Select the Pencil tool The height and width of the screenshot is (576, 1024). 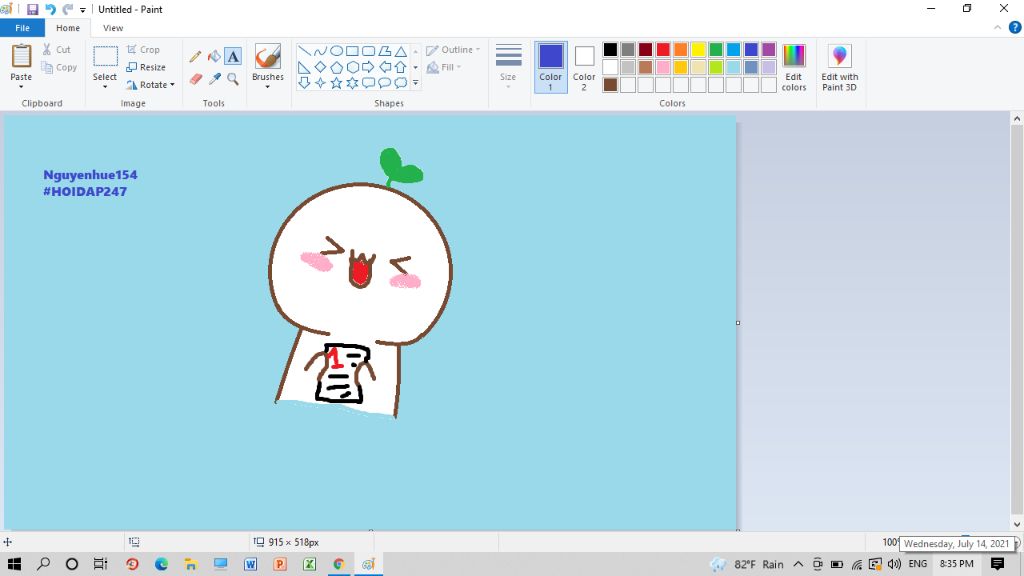(x=195, y=57)
